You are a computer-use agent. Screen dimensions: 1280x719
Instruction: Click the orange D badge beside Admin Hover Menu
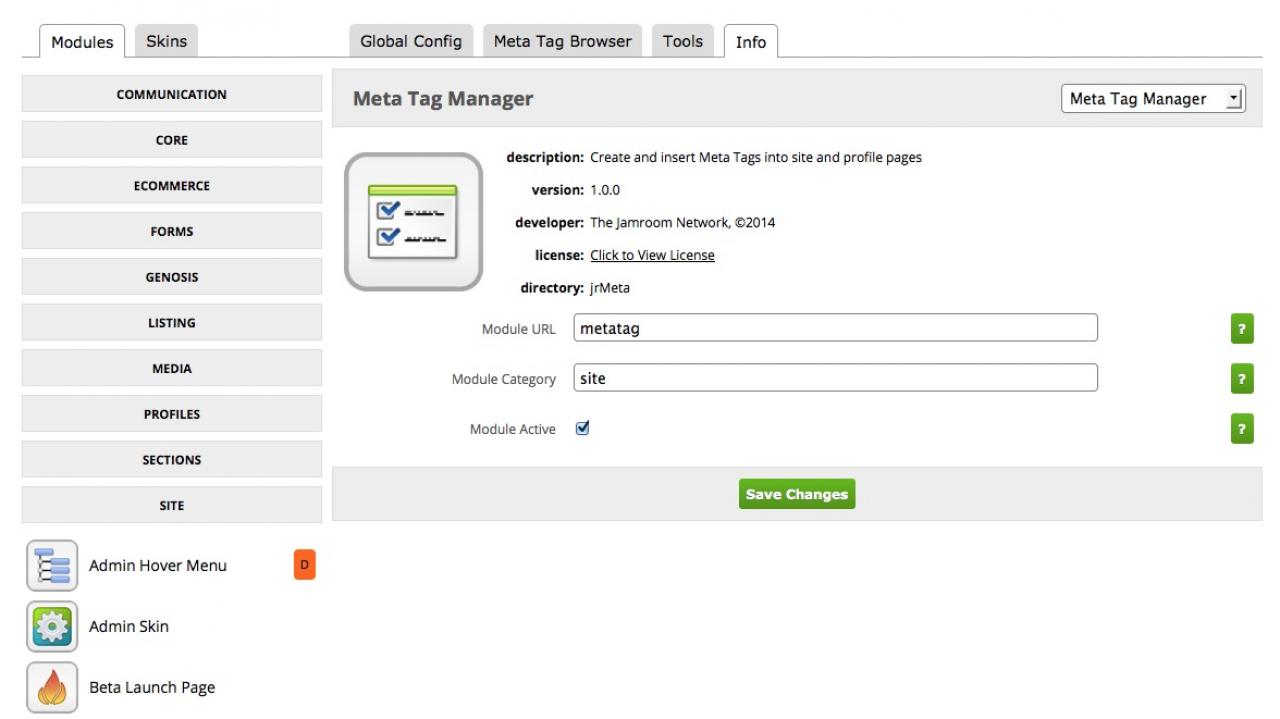point(305,565)
